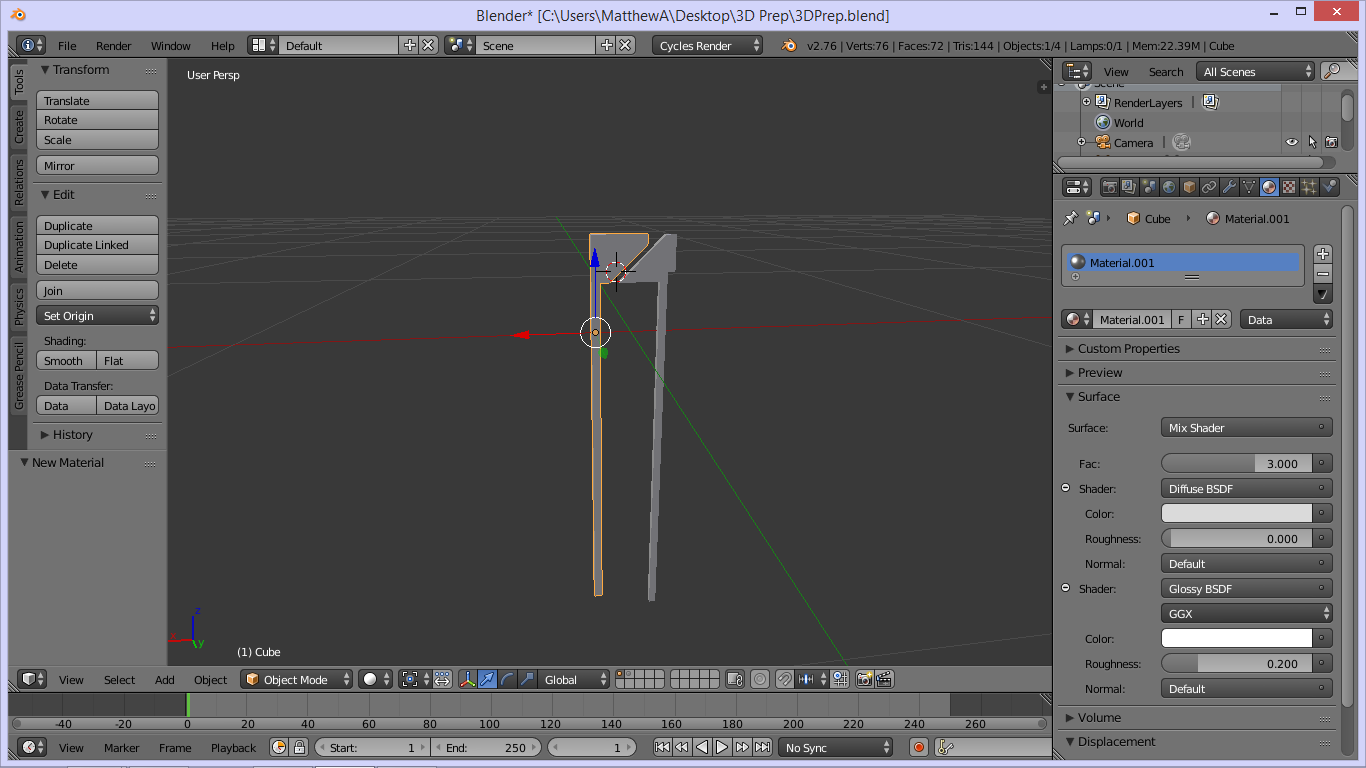Open the Constraints properties tab chain icon

point(1209,187)
